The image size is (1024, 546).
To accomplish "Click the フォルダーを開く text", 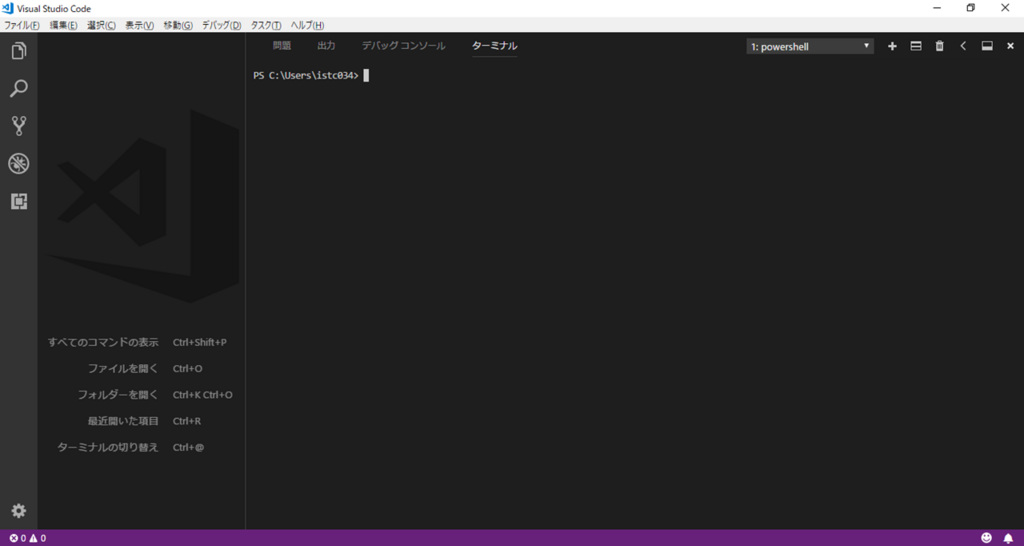I will click(118, 394).
